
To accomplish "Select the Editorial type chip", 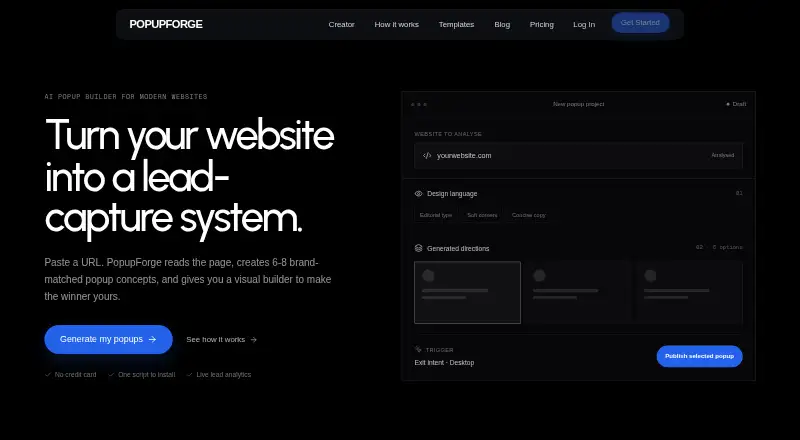I will point(436,215).
